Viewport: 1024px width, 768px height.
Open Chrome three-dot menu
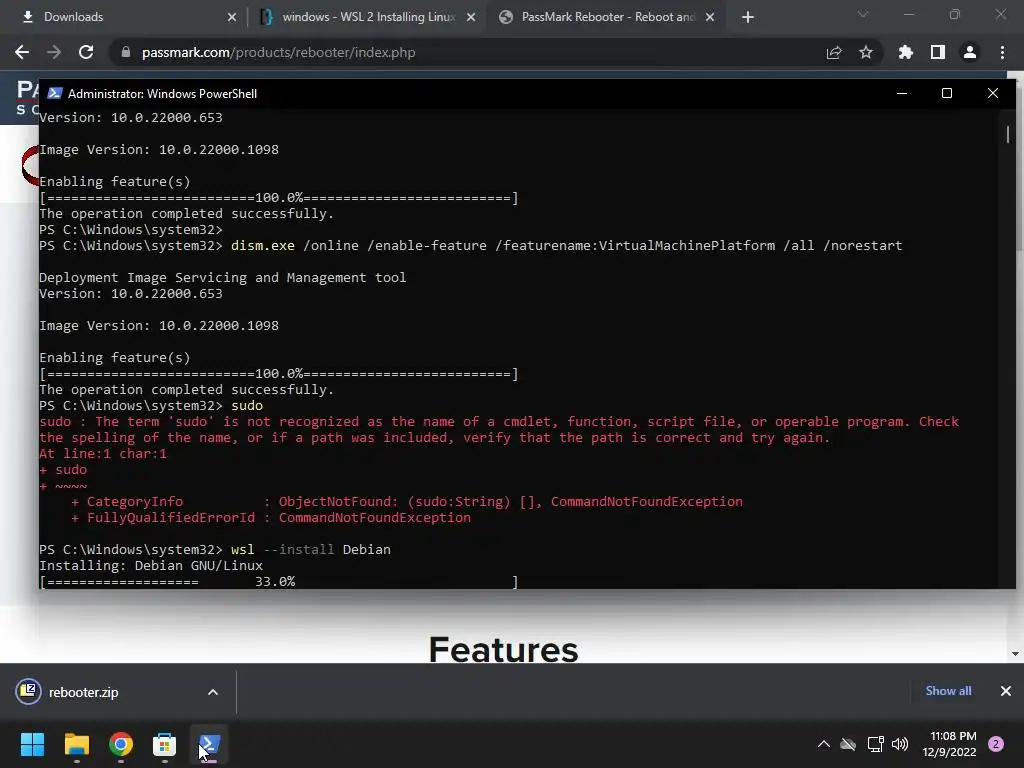pos(1002,52)
